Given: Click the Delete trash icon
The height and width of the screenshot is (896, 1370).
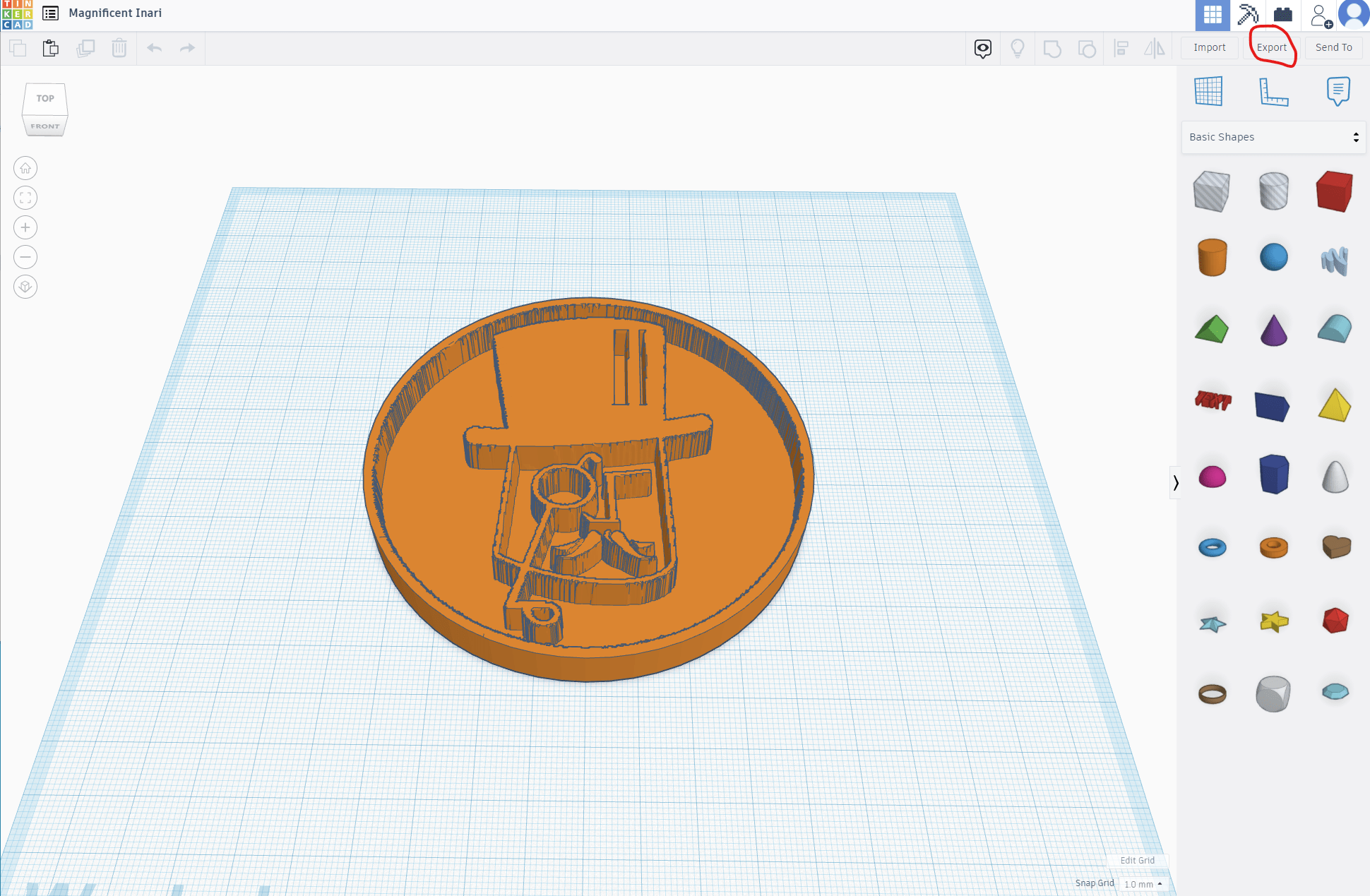Looking at the screenshot, I should coord(119,48).
